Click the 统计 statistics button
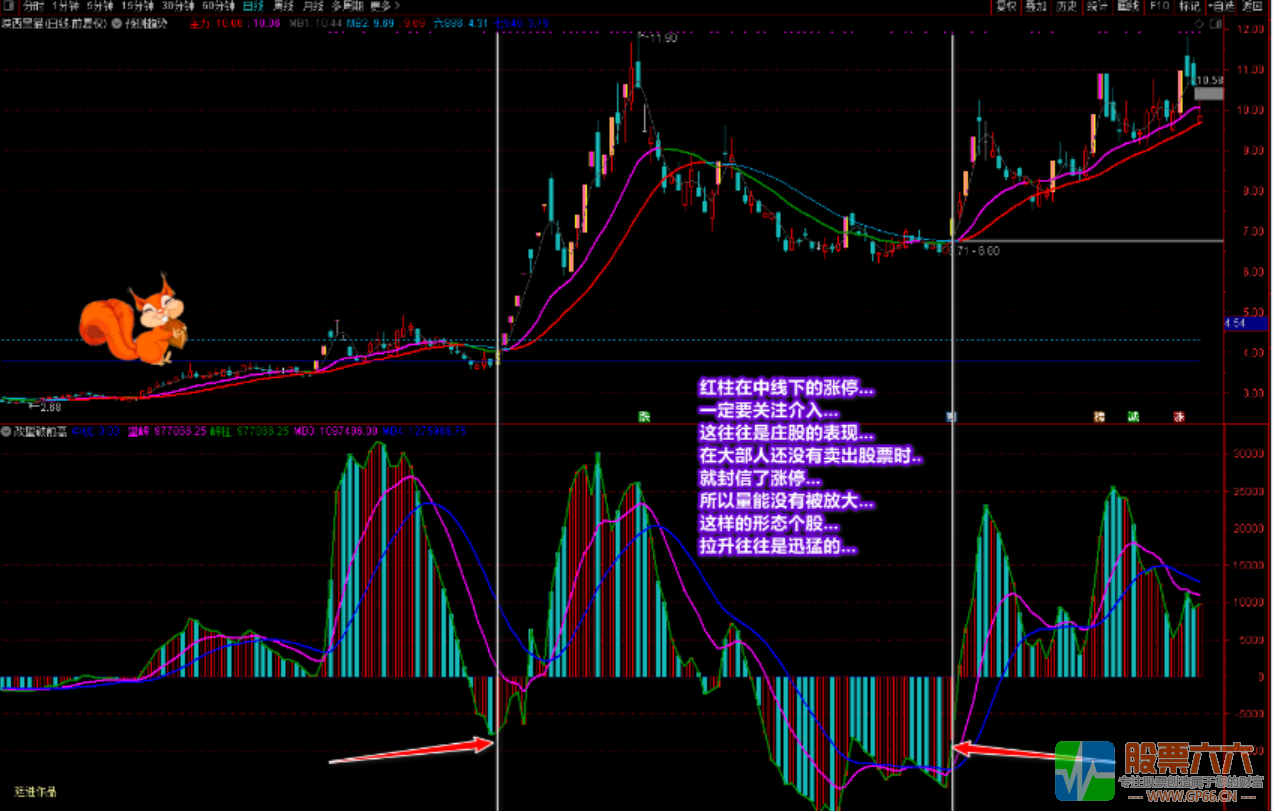The height and width of the screenshot is (811, 1273). click(1098, 5)
